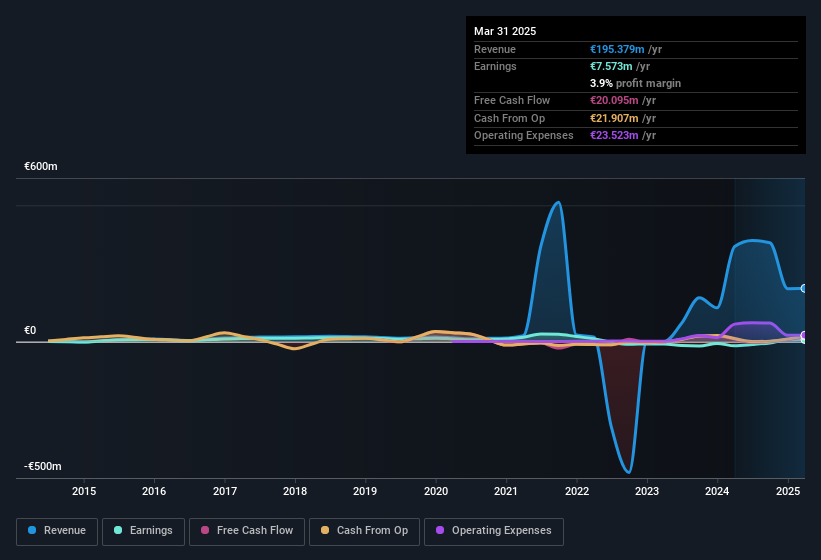Click the €21.907m cash from op value
Image resolution: width=821 pixels, height=560 pixels.
click(x=614, y=118)
